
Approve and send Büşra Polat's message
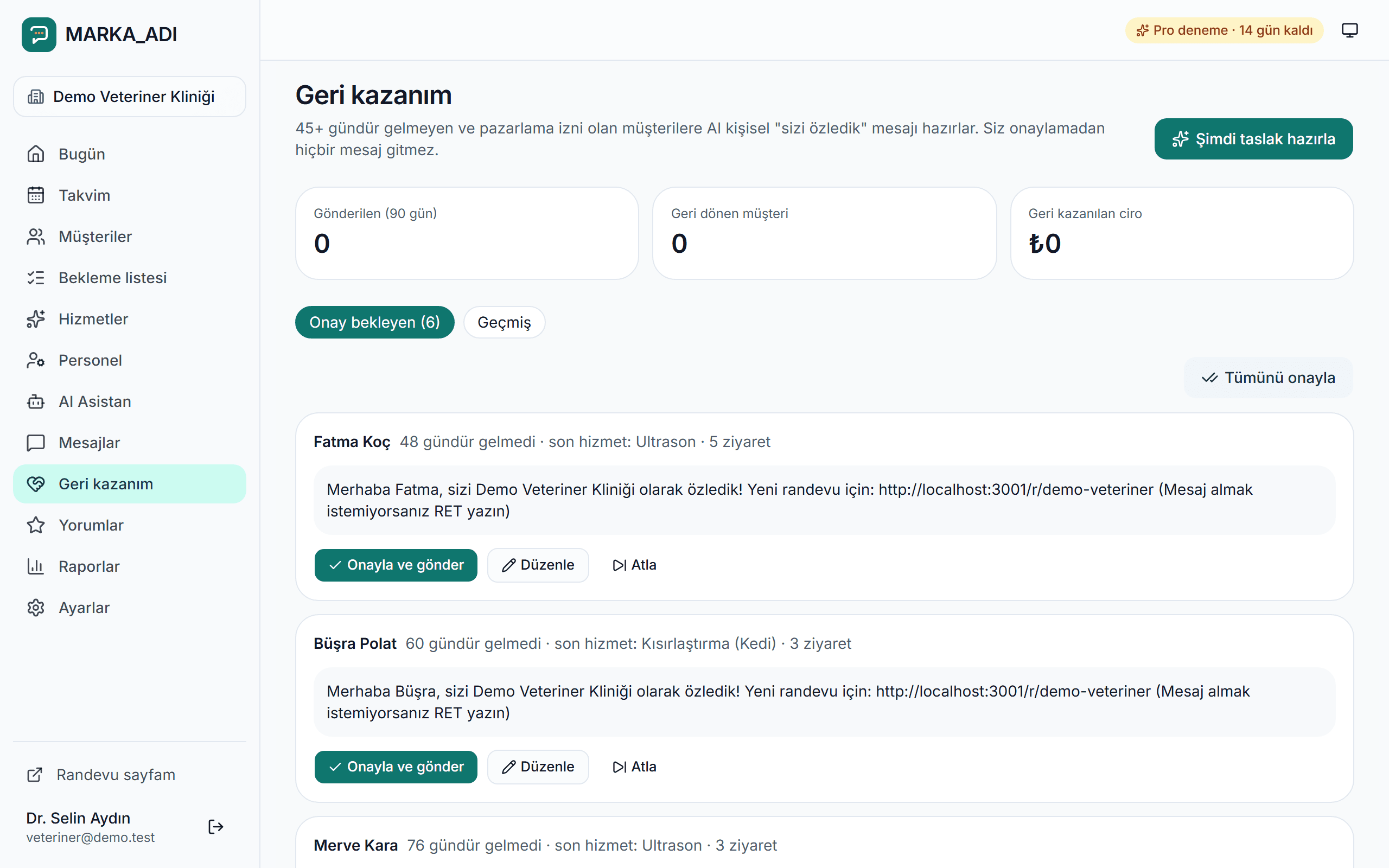pos(396,767)
